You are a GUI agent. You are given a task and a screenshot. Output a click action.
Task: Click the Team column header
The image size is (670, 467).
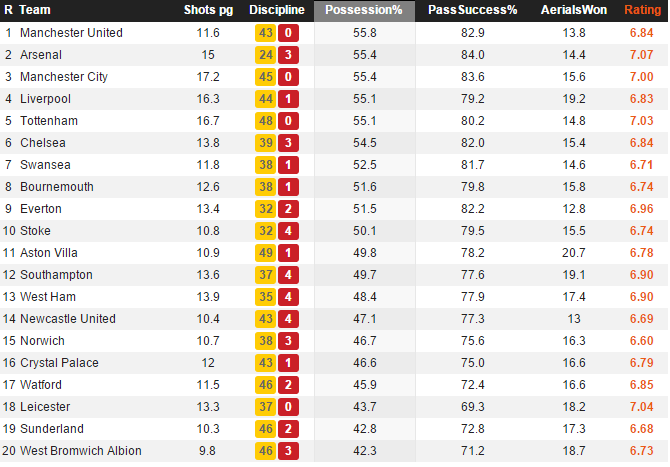click(35, 10)
